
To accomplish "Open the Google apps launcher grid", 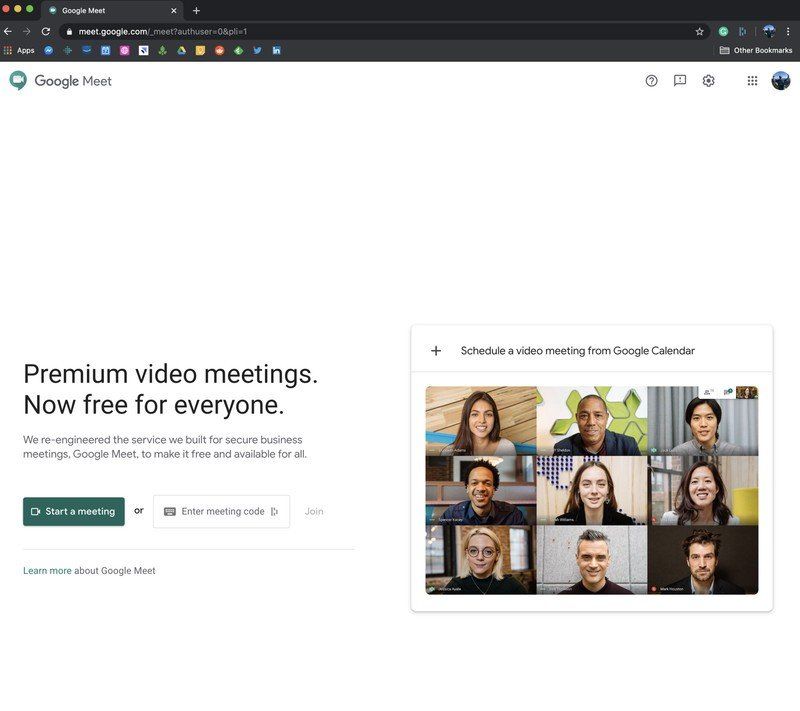I will click(x=752, y=81).
